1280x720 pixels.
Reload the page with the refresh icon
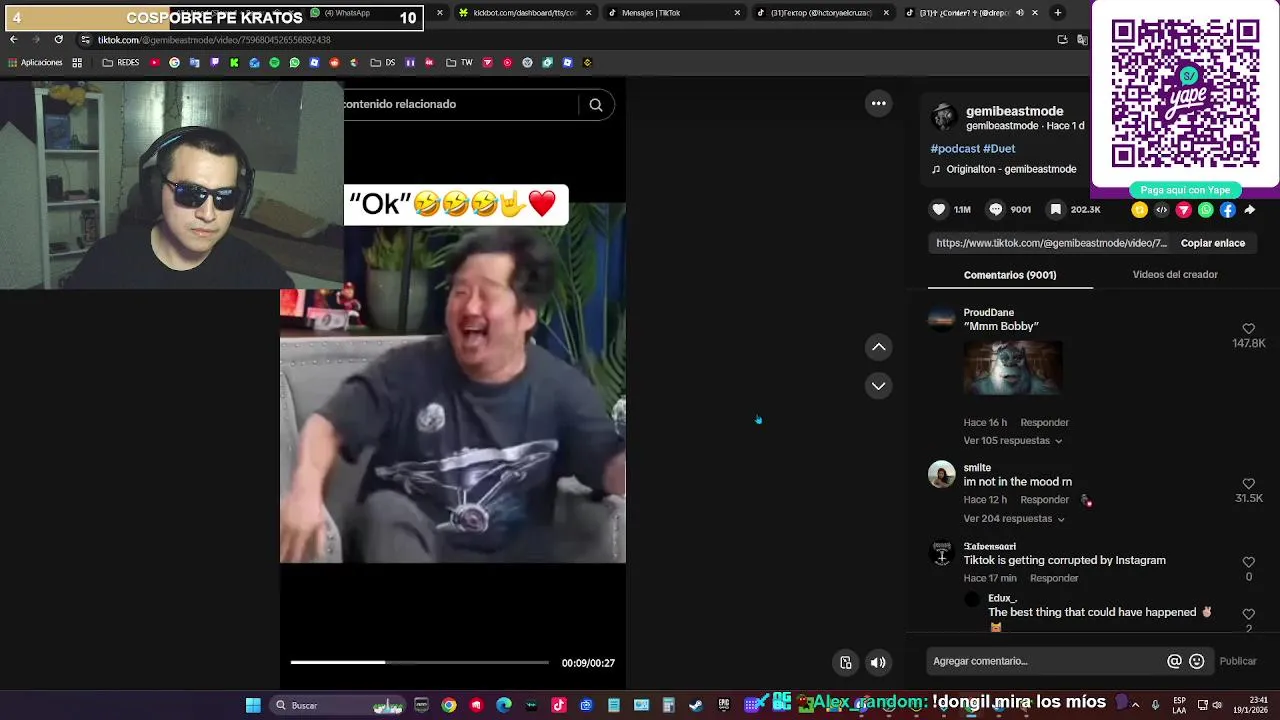[x=58, y=39]
